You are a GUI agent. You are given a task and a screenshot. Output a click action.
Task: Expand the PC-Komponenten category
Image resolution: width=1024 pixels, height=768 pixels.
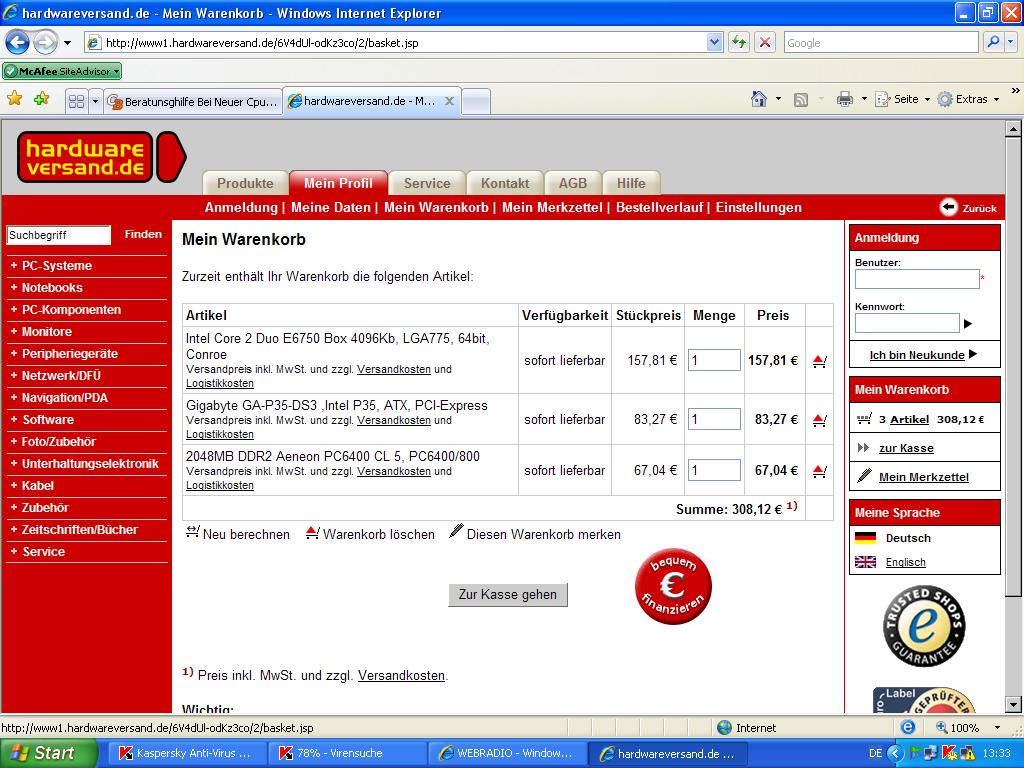pyautogui.click(x=71, y=310)
